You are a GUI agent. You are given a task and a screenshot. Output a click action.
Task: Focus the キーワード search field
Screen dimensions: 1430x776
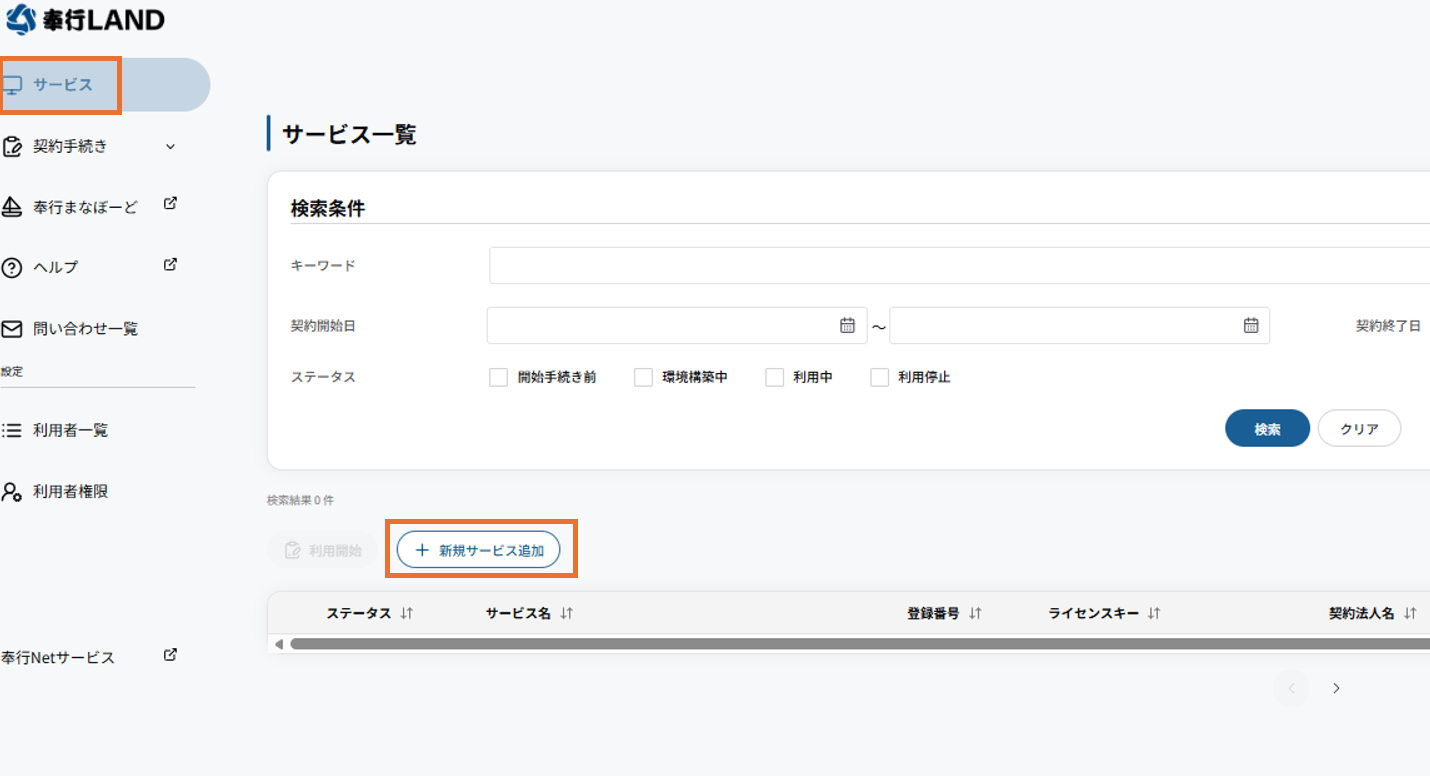[x=958, y=266]
